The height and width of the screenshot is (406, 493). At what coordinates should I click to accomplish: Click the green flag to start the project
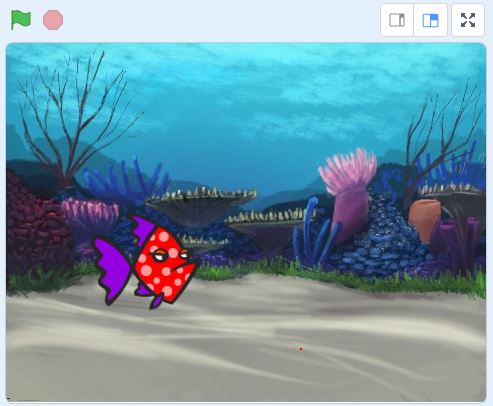click(21, 20)
